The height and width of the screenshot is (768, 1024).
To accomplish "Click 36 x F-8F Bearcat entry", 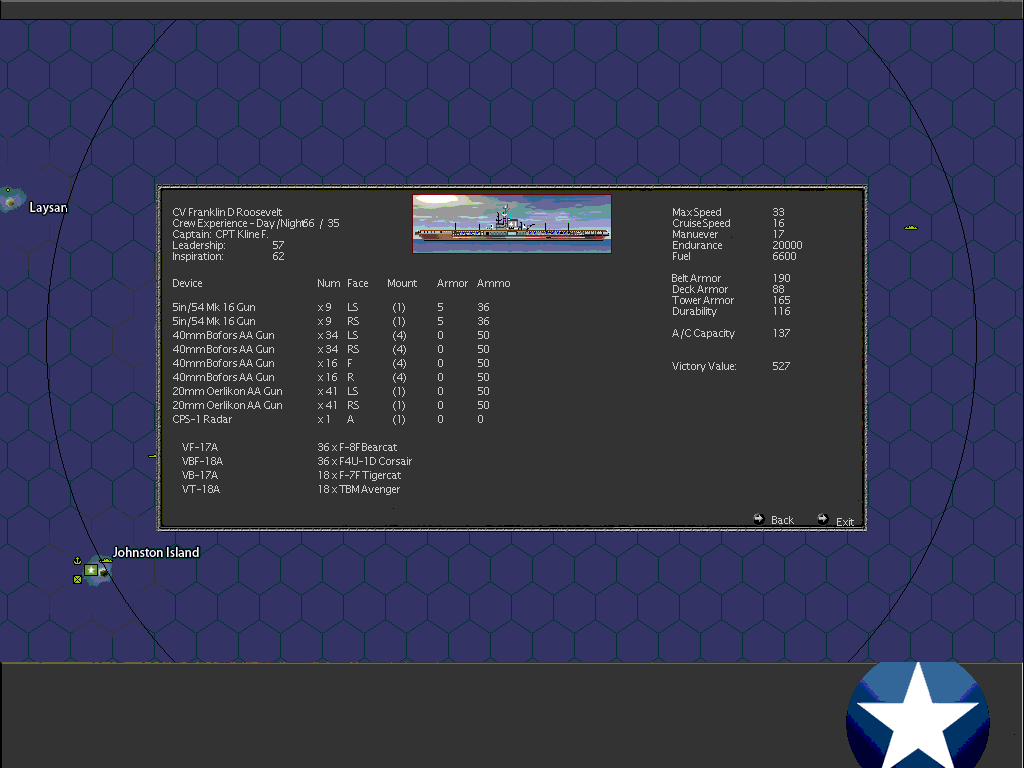I will point(357,447).
